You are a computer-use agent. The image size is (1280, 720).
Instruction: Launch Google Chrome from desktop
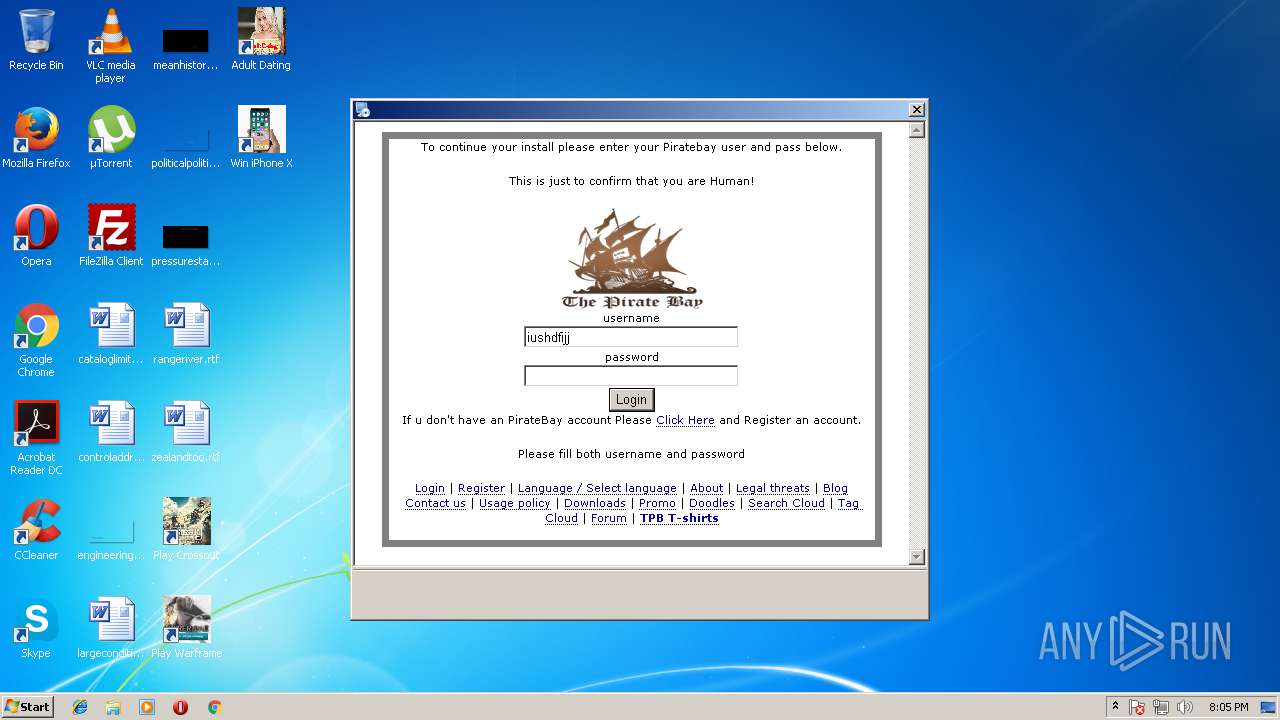[x=36, y=340]
